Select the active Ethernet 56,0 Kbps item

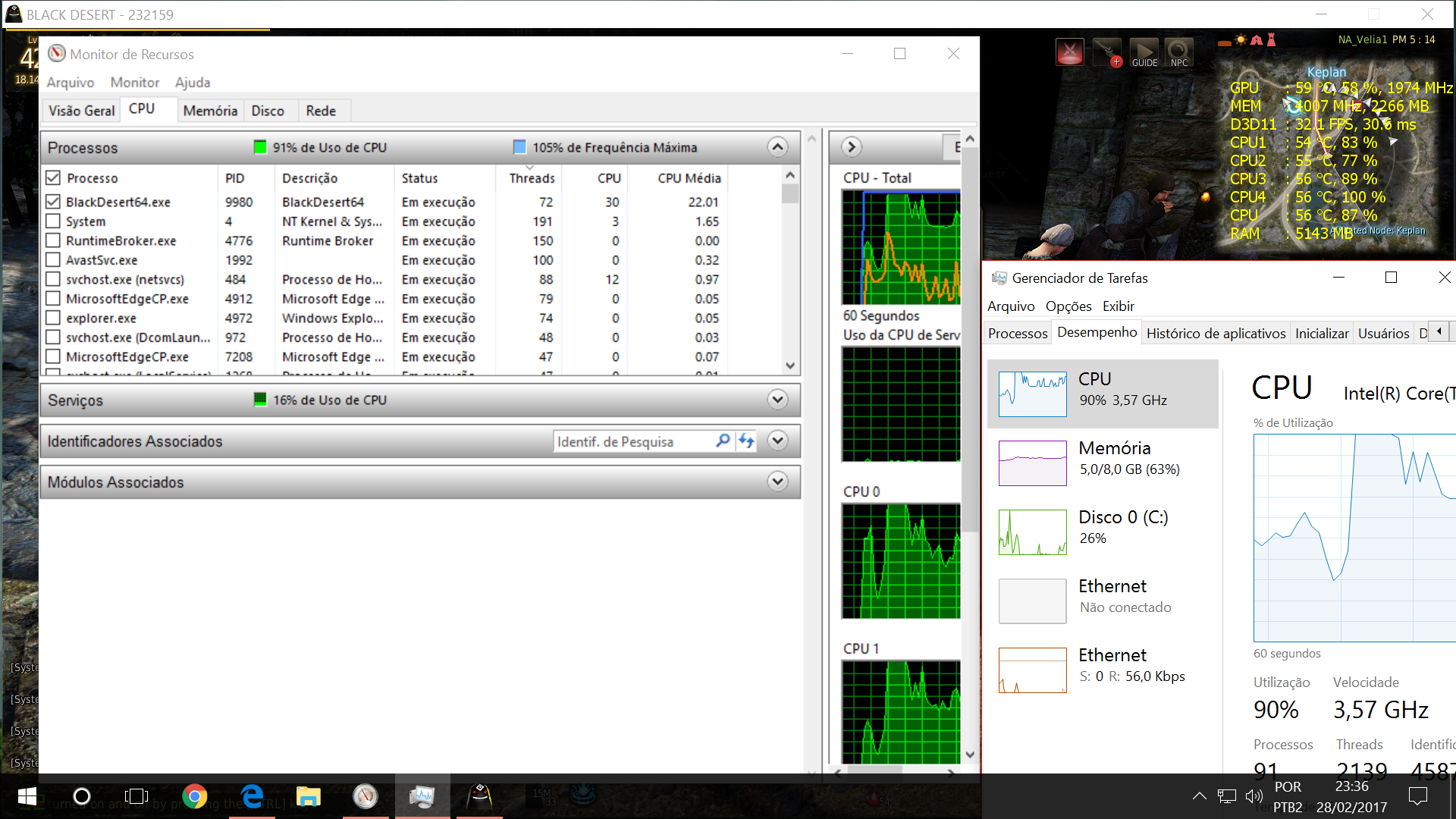coord(1103,670)
